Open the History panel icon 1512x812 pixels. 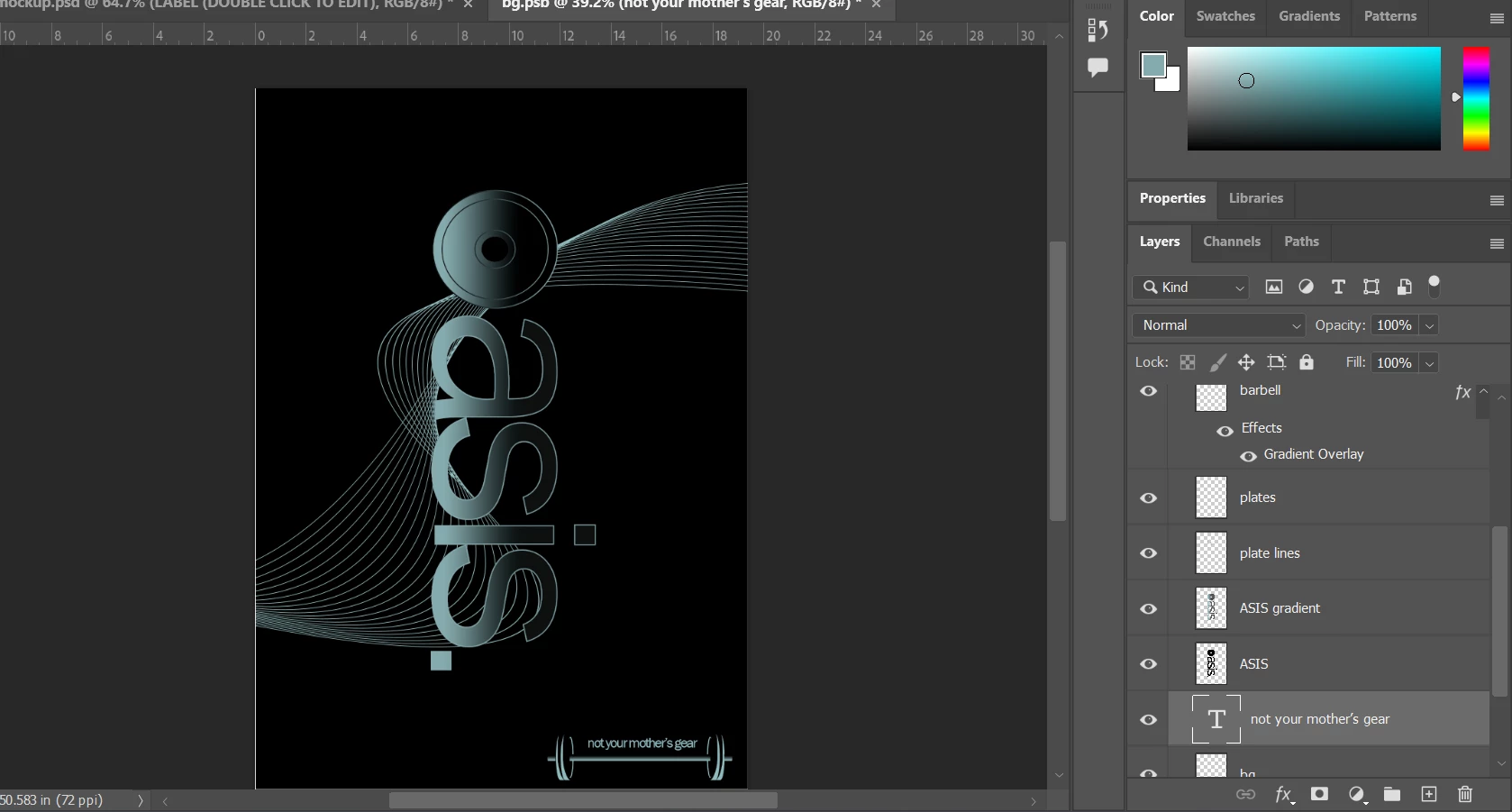[1098, 30]
